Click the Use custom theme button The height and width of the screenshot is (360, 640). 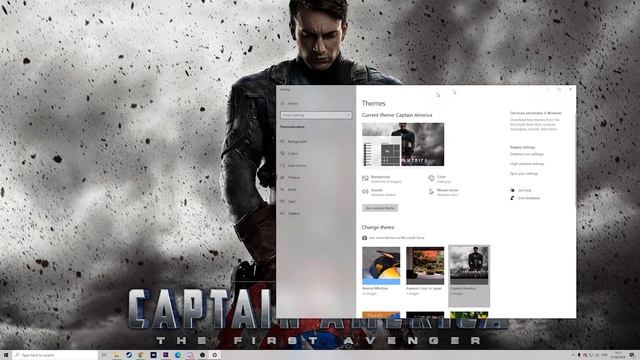380,208
